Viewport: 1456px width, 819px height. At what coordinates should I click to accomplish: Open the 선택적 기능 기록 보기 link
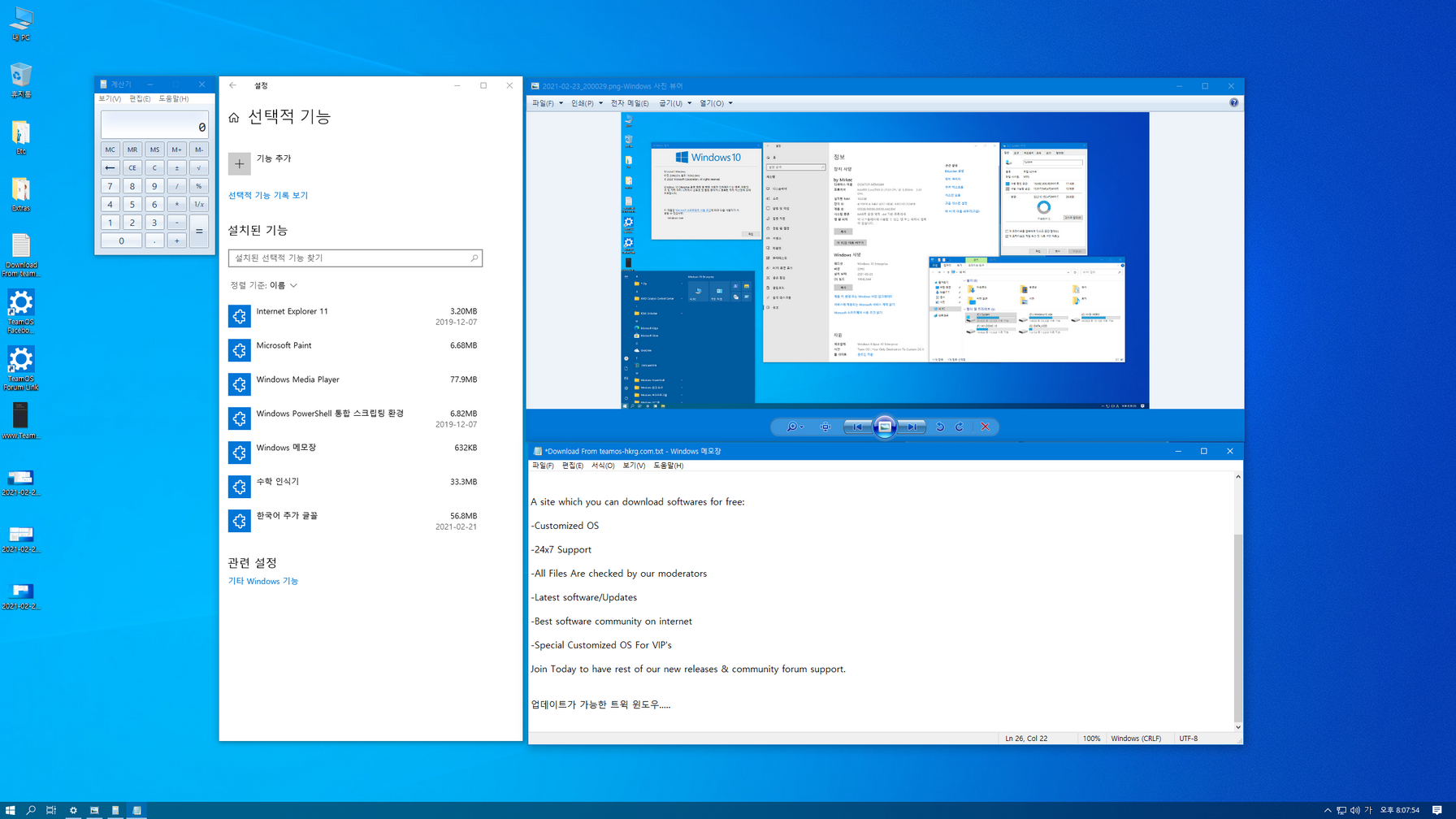pyautogui.click(x=268, y=196)
